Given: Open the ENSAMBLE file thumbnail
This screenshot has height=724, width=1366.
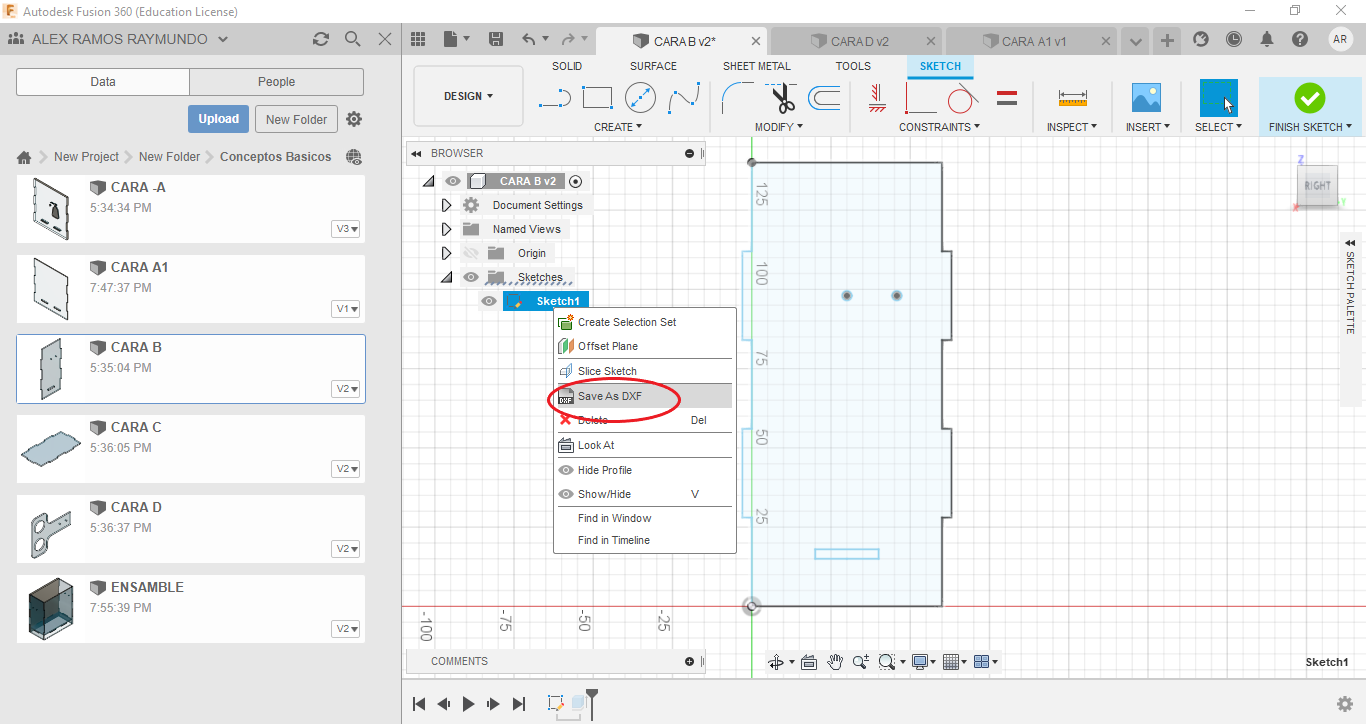Looking at the screenshot, I should pyautogui.click(x=49, y=607).
